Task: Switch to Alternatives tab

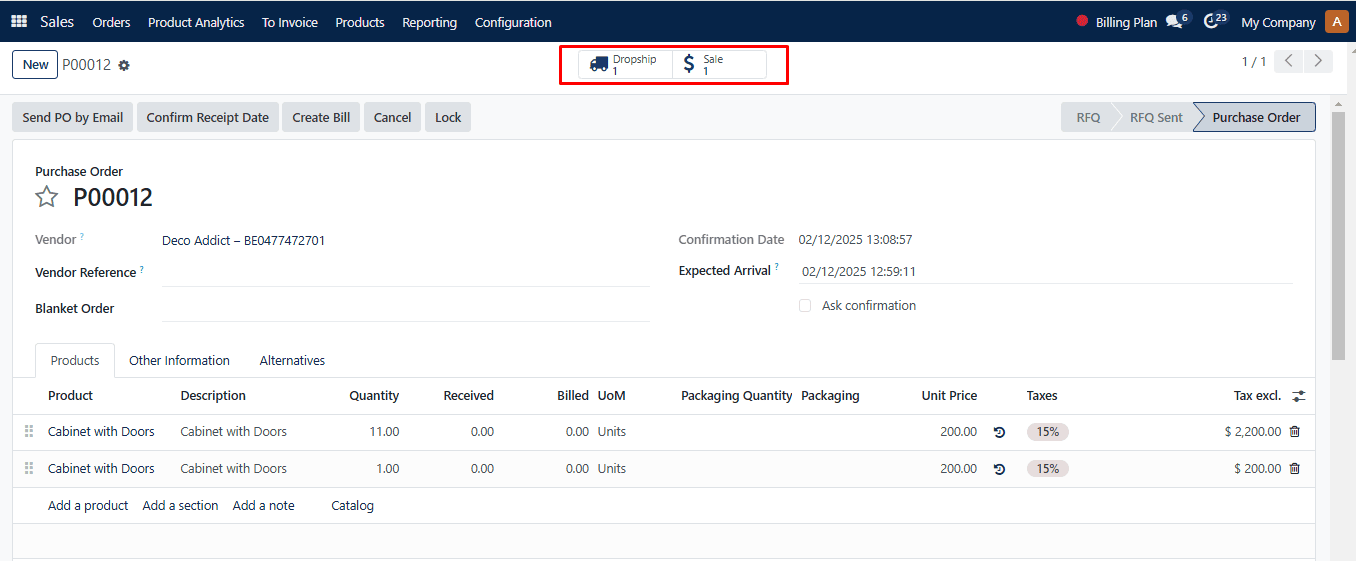Action: coord(292,361)
